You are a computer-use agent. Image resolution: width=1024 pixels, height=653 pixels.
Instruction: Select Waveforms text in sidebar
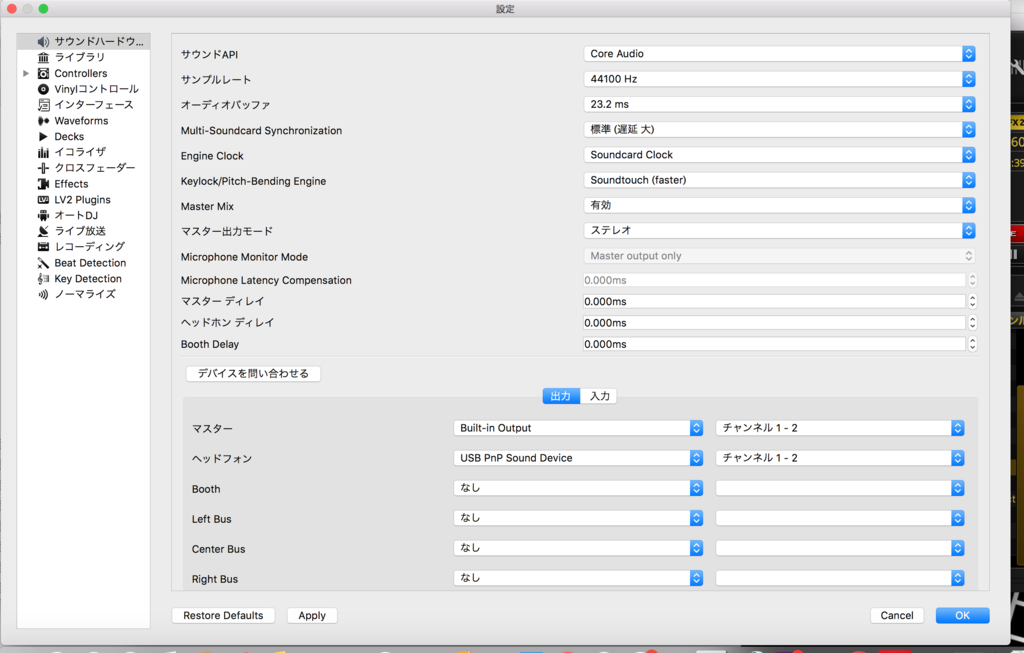point(81,121)
